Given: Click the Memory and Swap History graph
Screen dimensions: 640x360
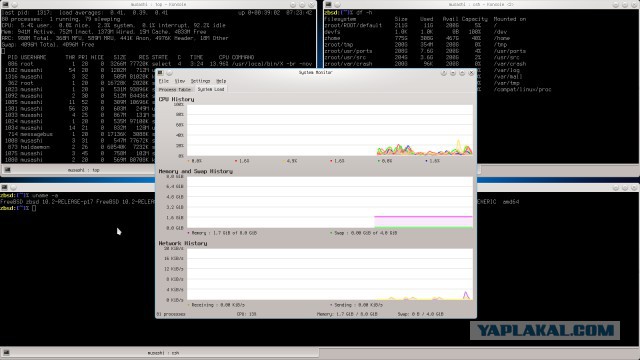Looking at the screenshot, I should [330, 202].
